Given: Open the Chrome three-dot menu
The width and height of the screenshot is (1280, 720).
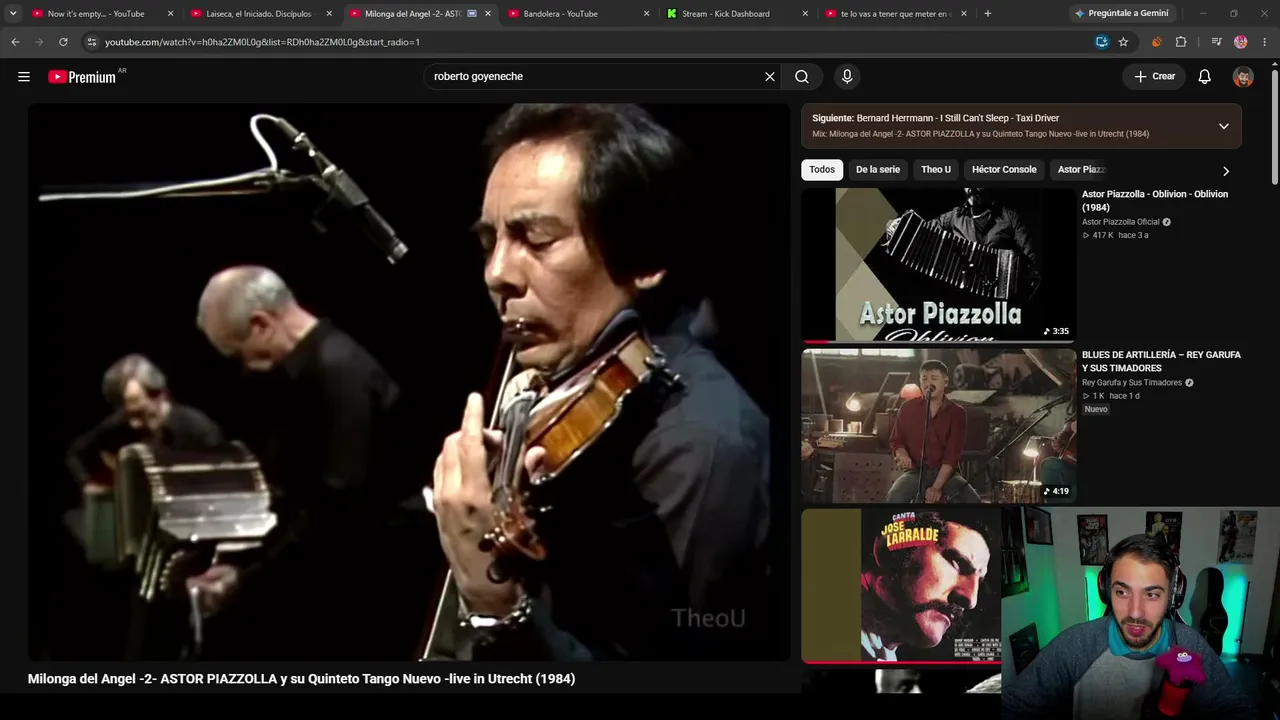Looking at the screenshot, I should coord(1265,42).
